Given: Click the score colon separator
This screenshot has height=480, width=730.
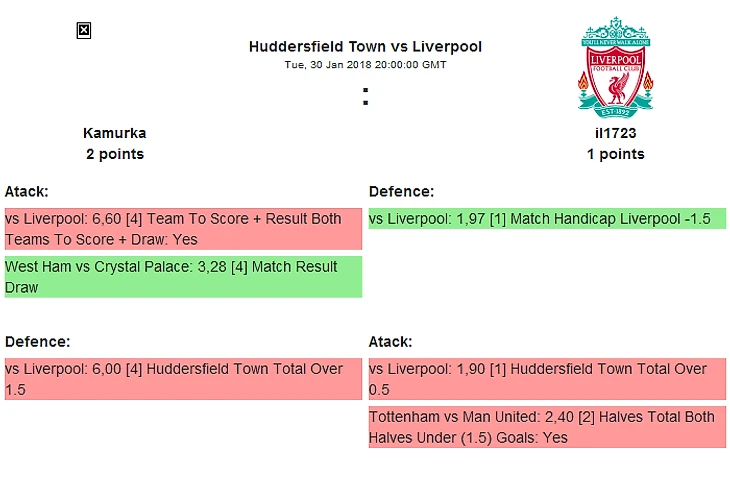Looking at the screenshot, I should 366,97.
